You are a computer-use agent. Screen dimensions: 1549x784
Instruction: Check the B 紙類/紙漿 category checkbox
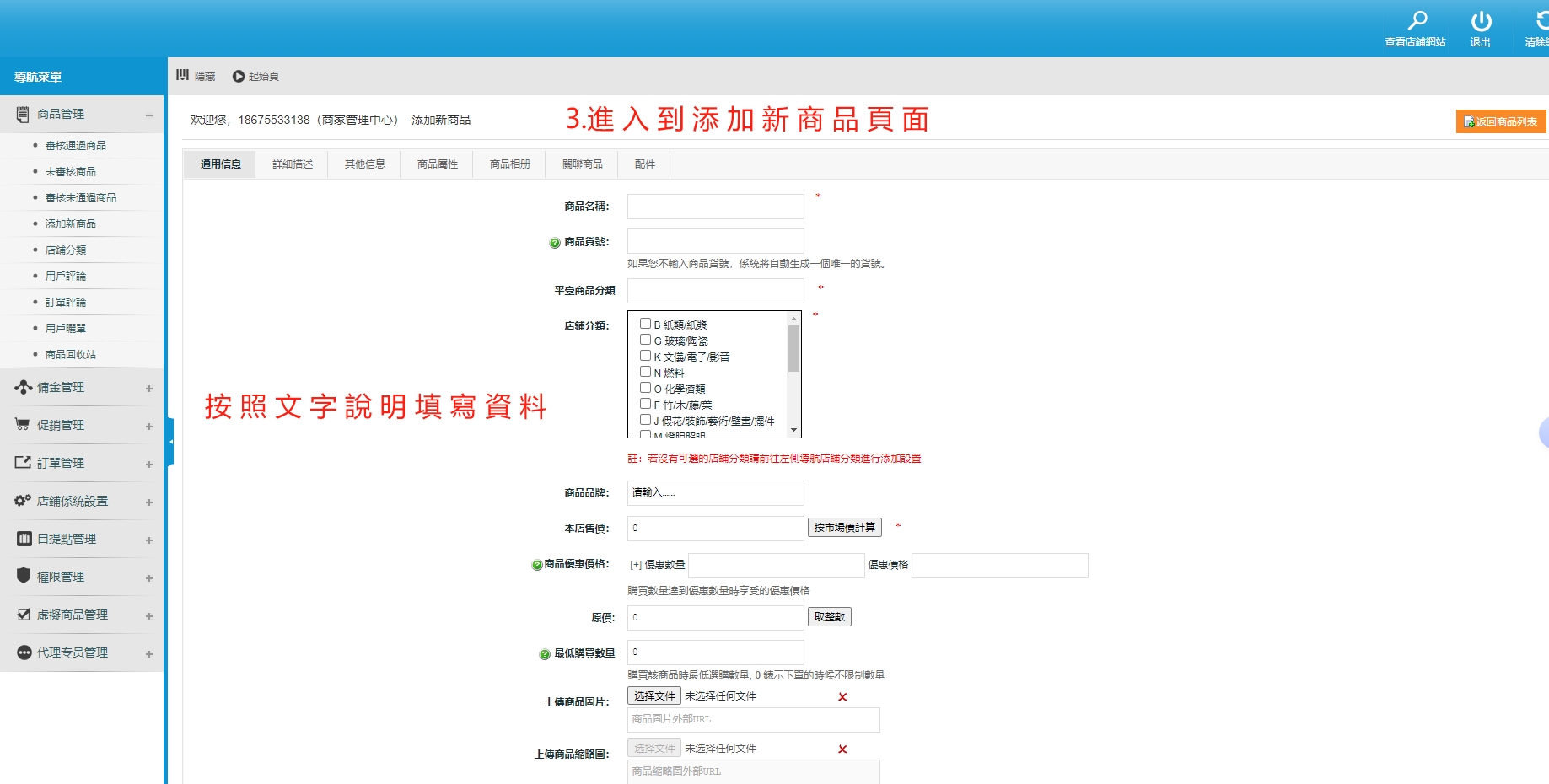(x=645, y=324)
